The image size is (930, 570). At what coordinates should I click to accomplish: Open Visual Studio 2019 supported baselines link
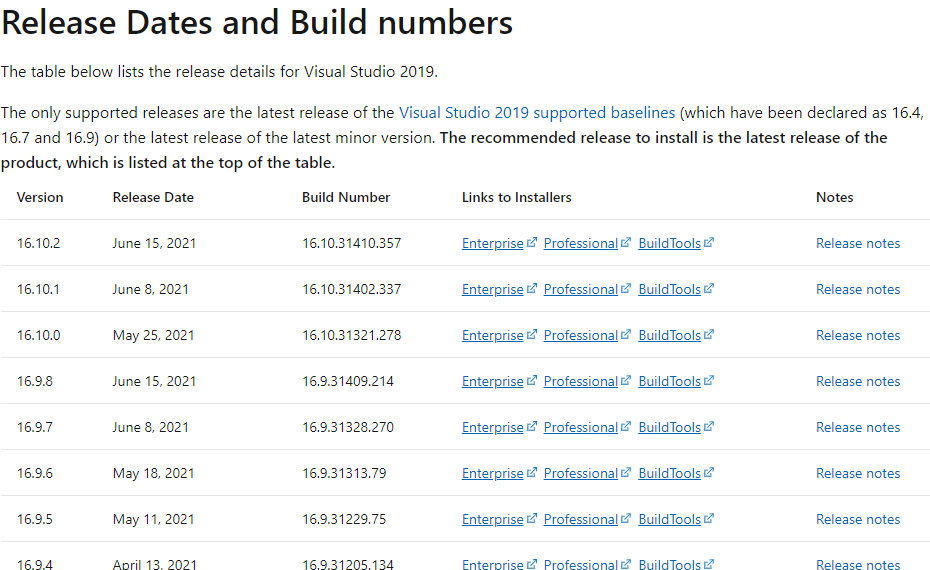coord(537,113)
